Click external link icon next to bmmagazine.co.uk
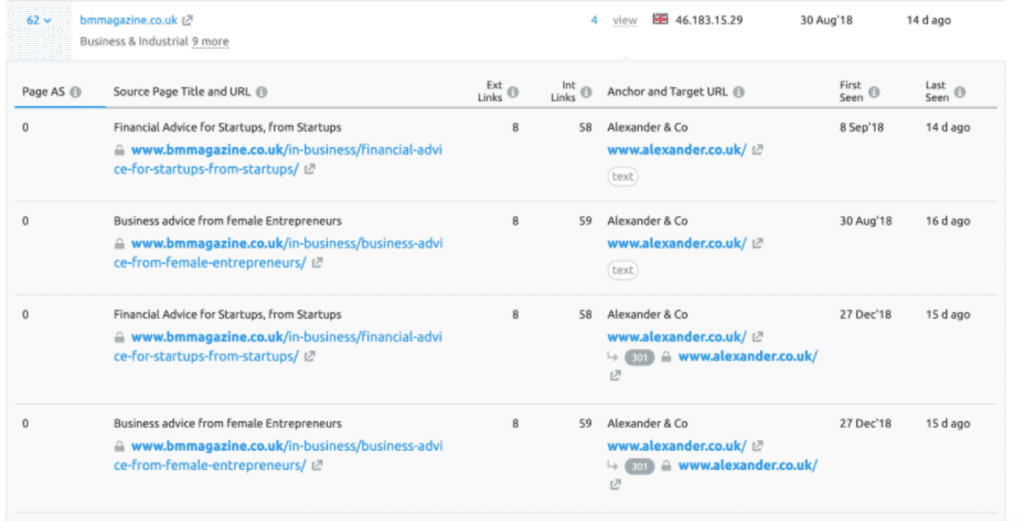The image size is (1024, 521). coord(187,20)
